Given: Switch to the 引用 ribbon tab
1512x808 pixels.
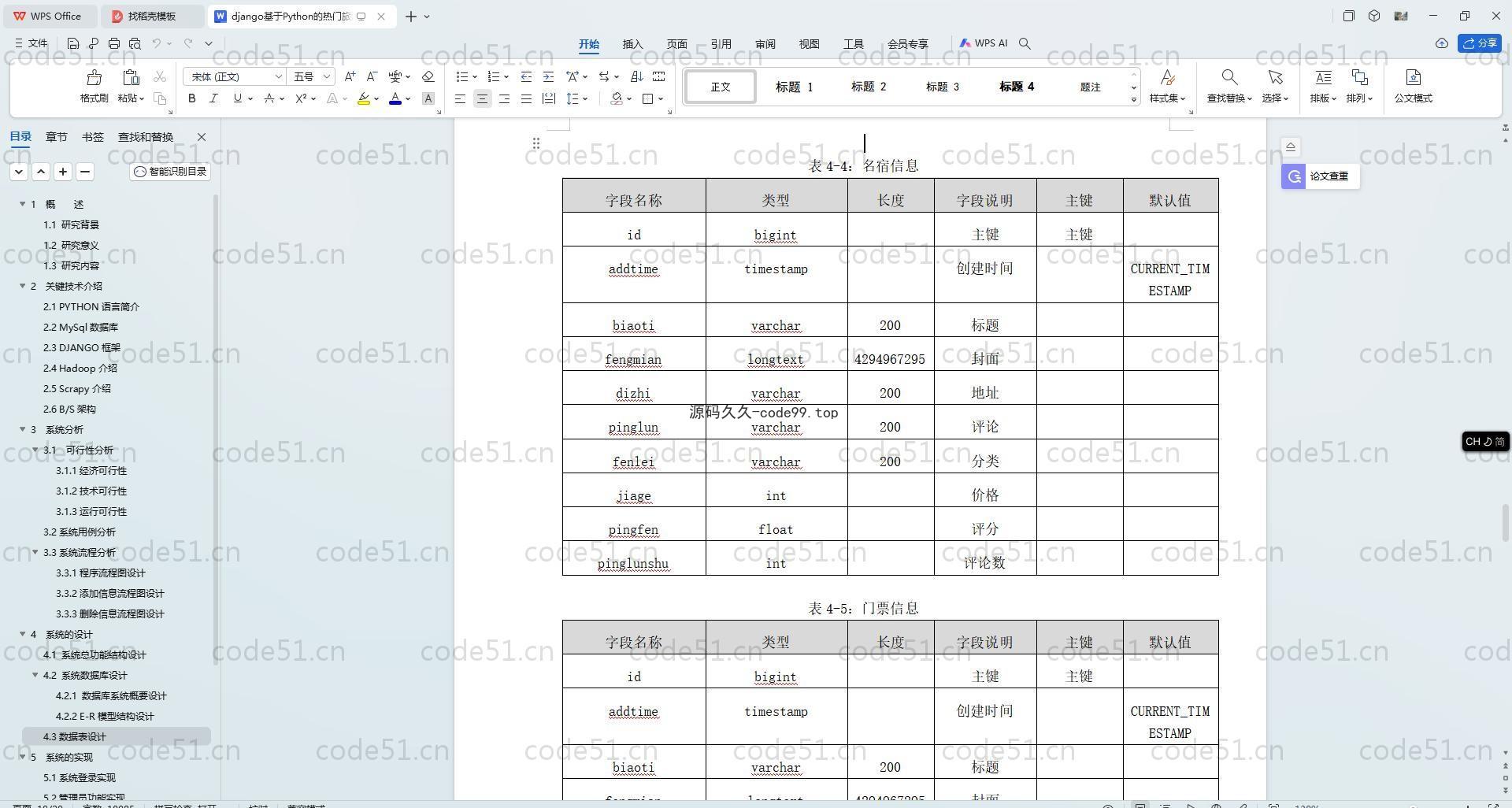Looking at the screenshot, I should [x=721, y=44].
